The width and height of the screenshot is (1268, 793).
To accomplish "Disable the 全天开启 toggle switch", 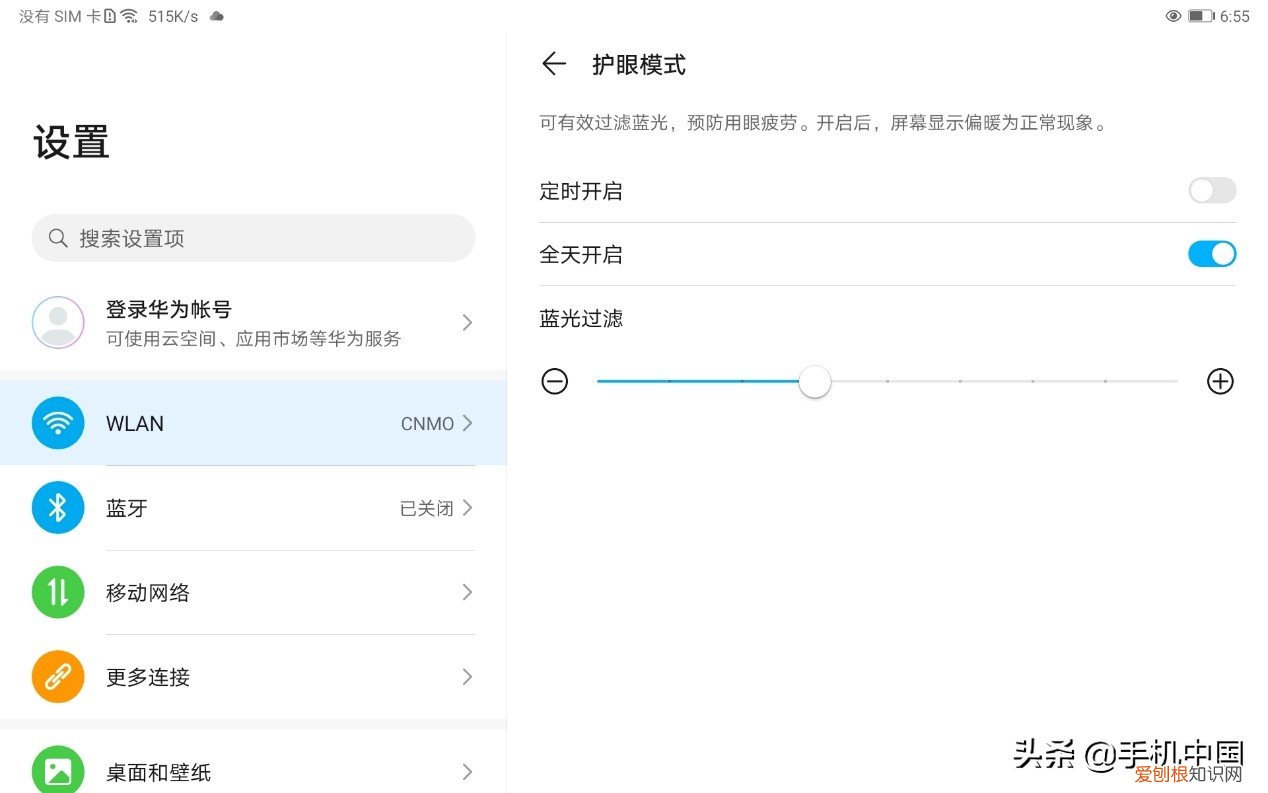I will coord(1212,254).
